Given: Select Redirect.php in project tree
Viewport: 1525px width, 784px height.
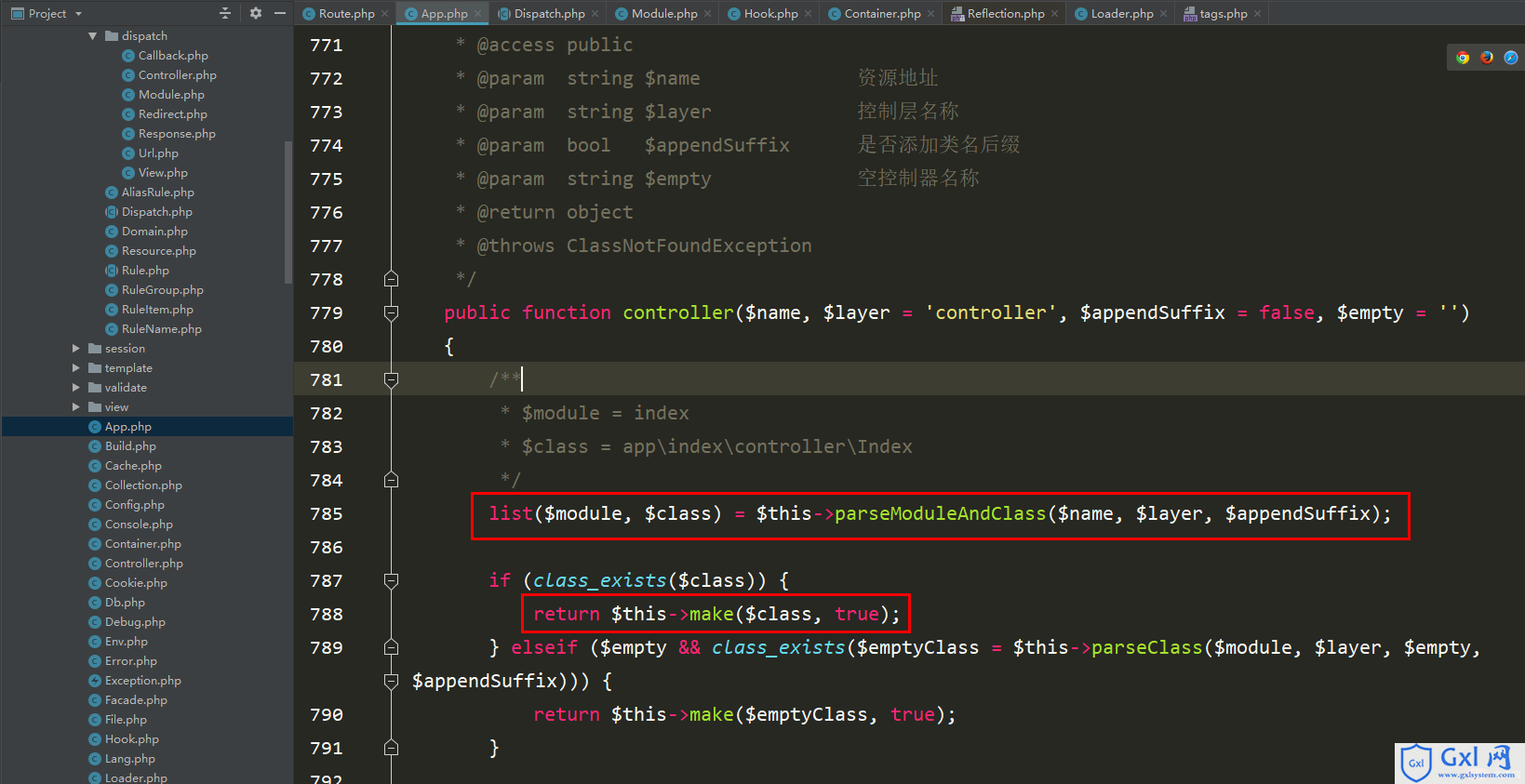Looking at the screenshot, I should [x=172, y=114].
